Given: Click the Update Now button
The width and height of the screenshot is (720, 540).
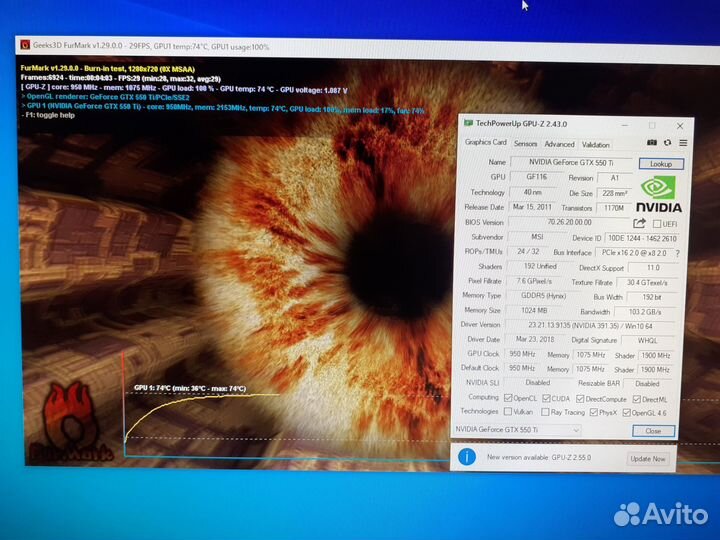Looking at the screenshot, I should click(647, 459).
